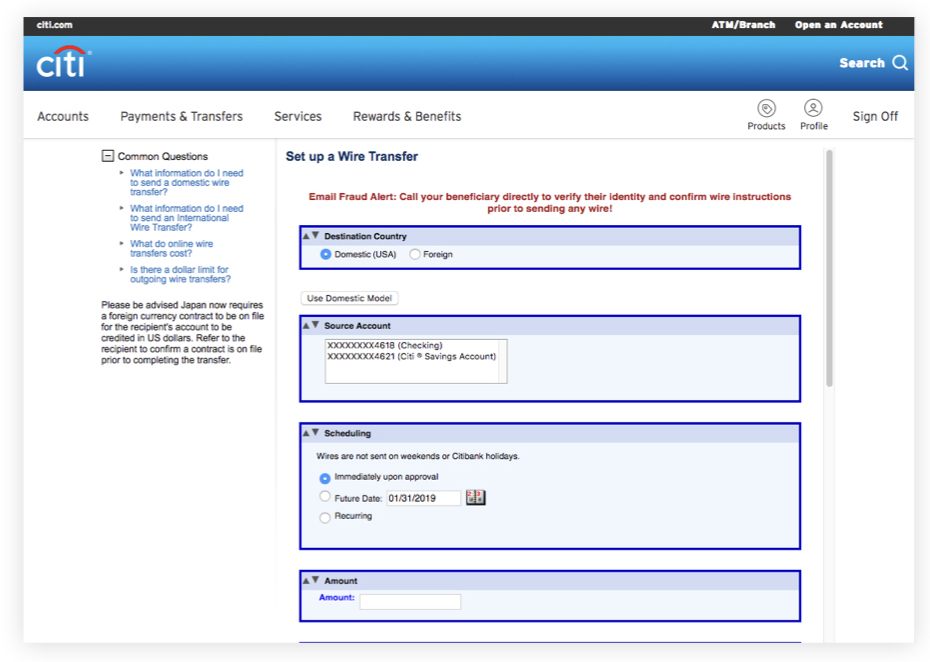This screenshot has width=930, height=662.
Task: Open the Products icon
Action: (766, 109)
